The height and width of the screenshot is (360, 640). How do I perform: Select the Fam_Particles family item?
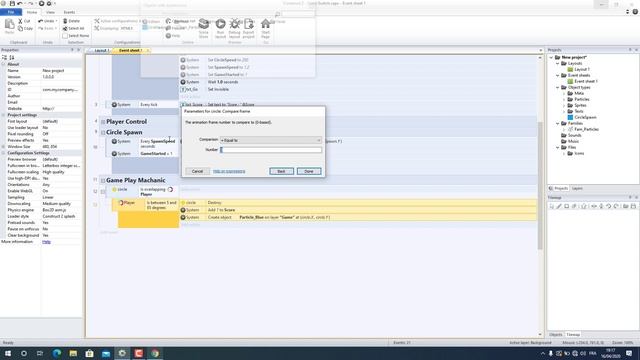pos(586,129)
